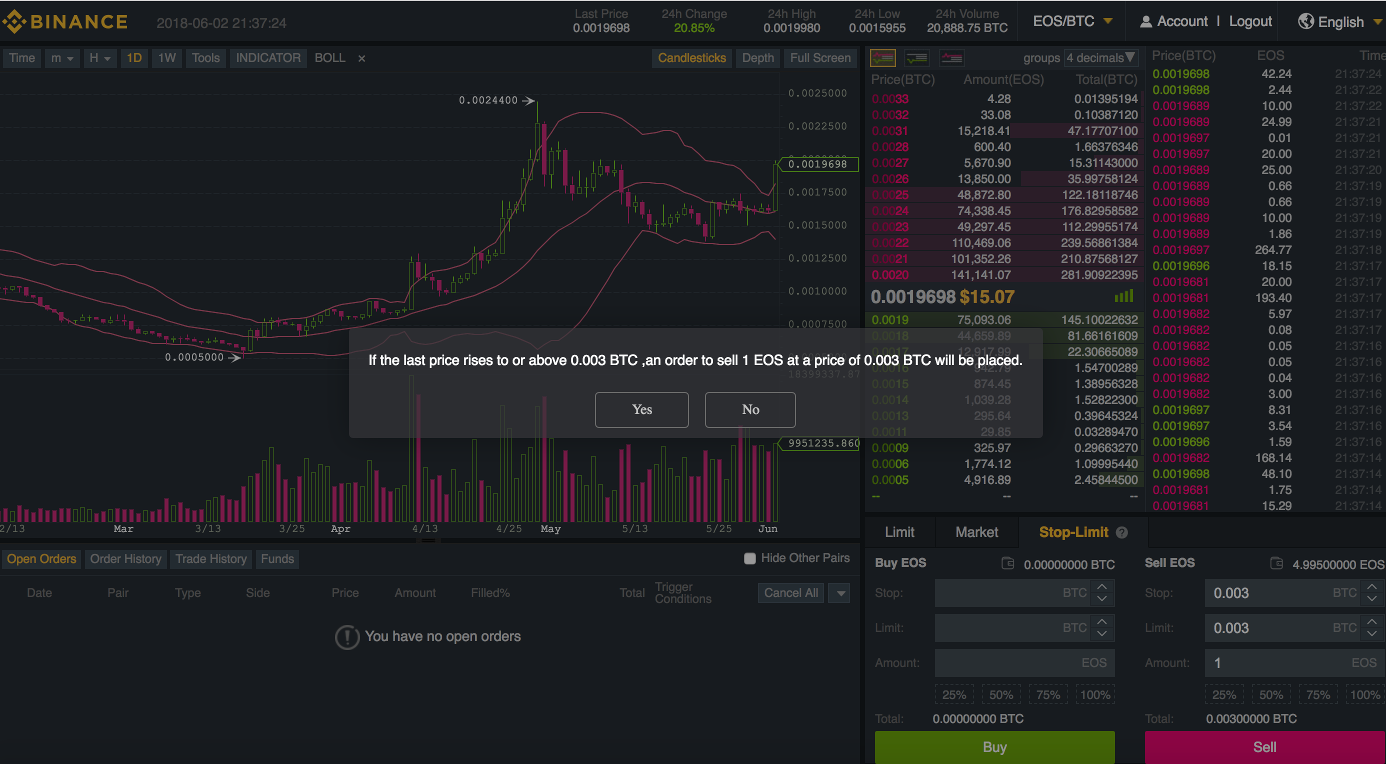Show buy orders only order book view
The width and height of the screenshot is (1386, 764).
point(917,58)
